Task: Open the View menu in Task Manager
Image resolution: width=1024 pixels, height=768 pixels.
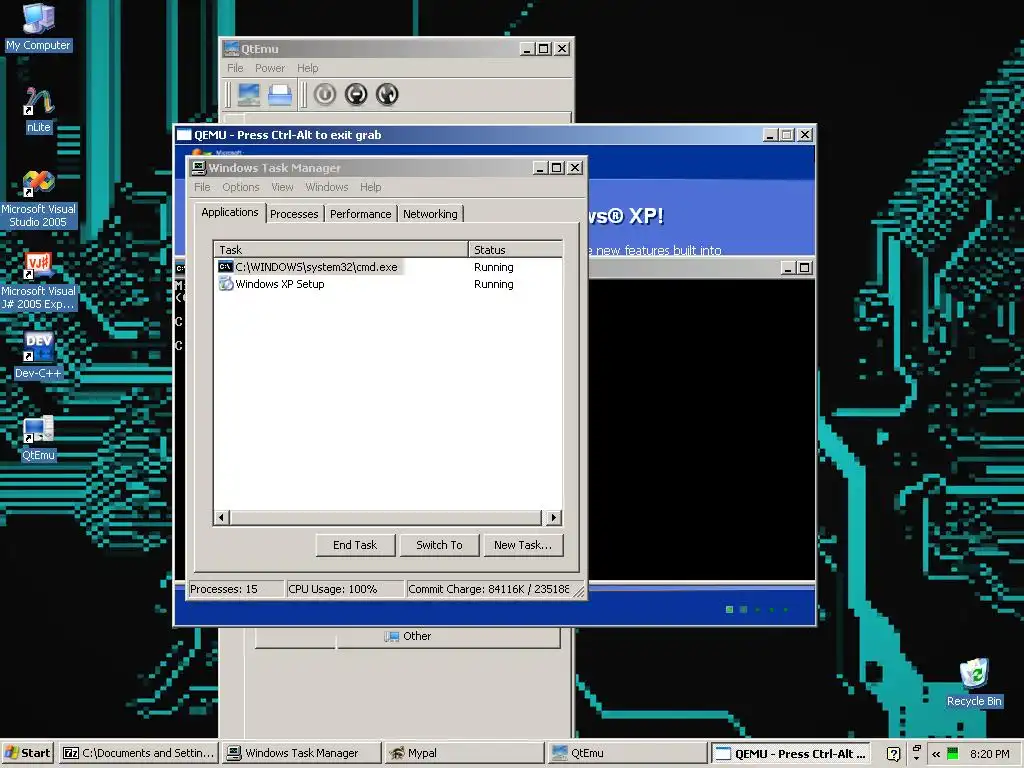Action: coord(282,187)
